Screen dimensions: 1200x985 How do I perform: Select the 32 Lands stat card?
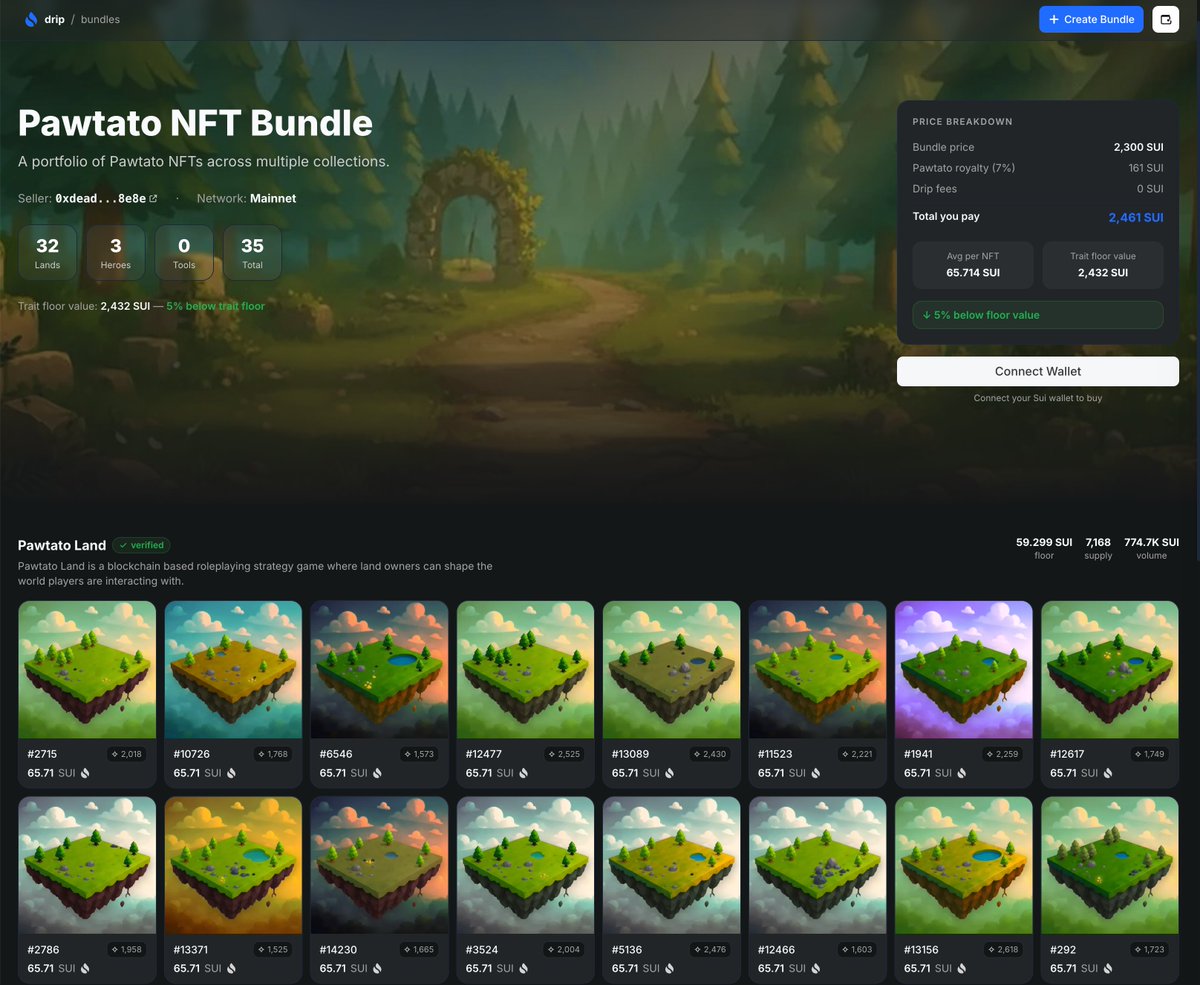point(47,253)
